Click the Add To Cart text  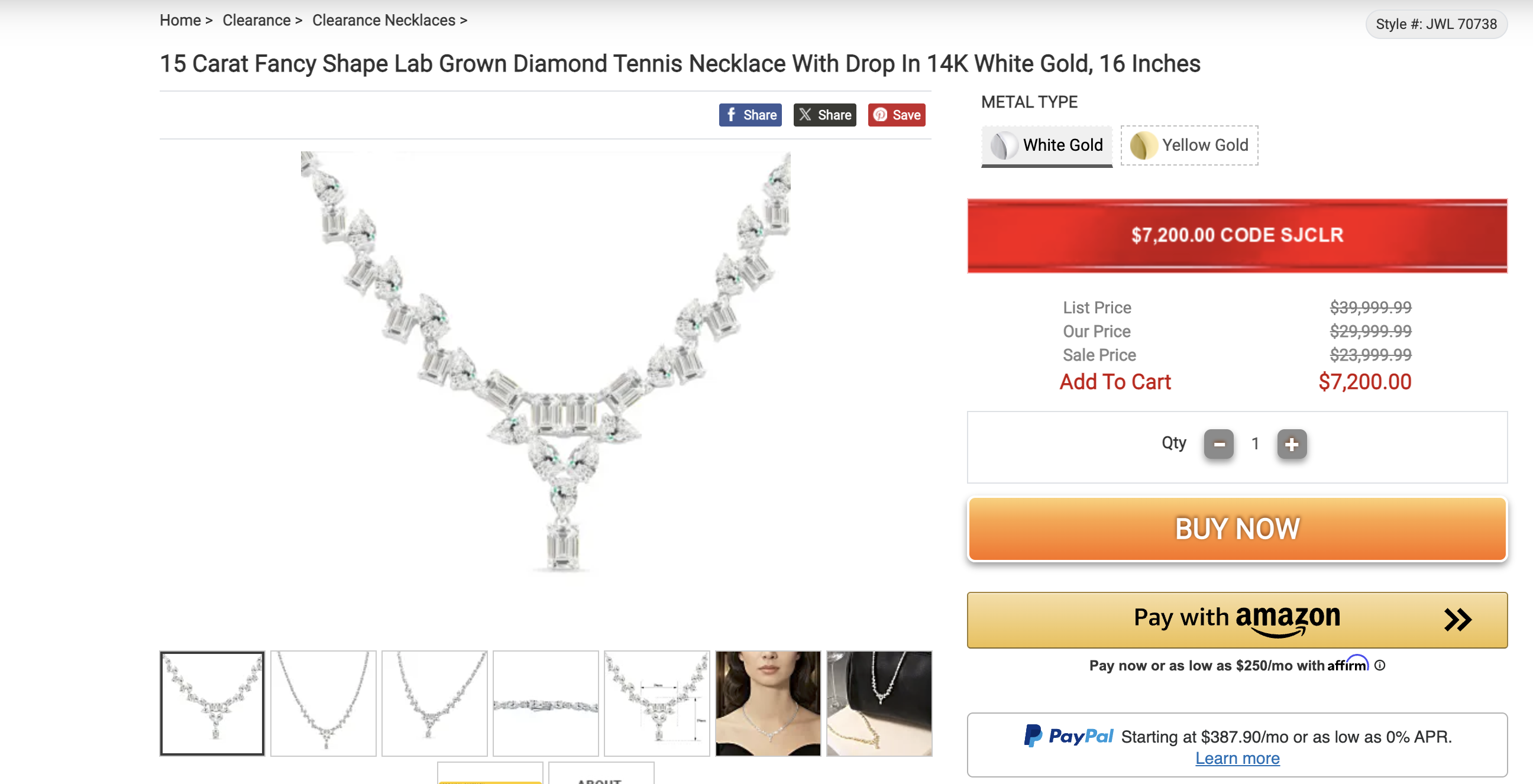pos(1115,382)
